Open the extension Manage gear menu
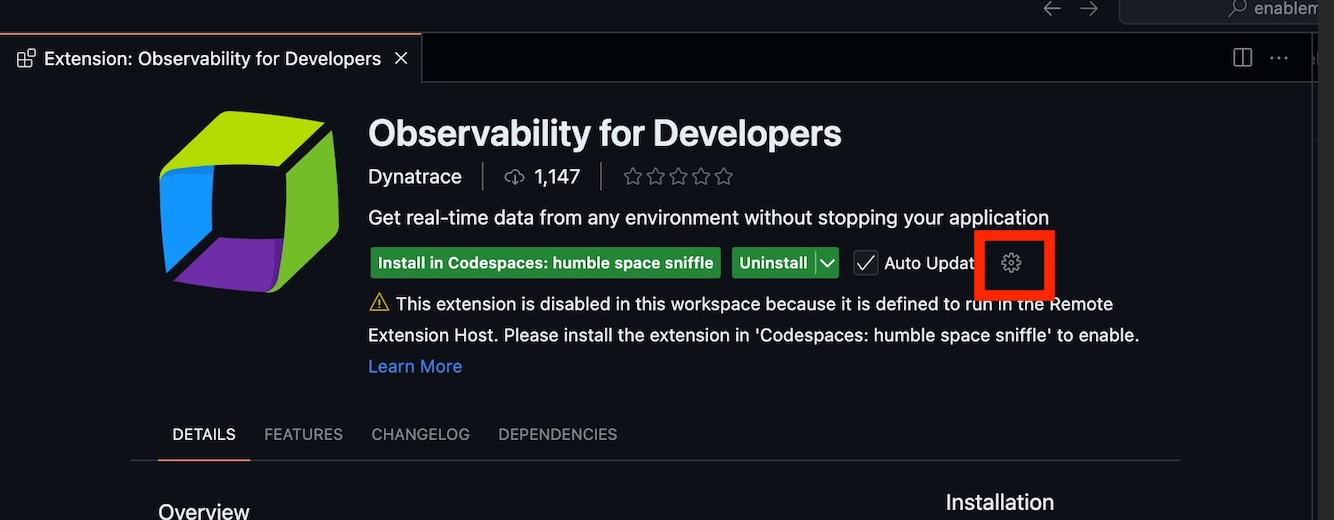The image size is (1334, 520). (x=1011, y=263)
